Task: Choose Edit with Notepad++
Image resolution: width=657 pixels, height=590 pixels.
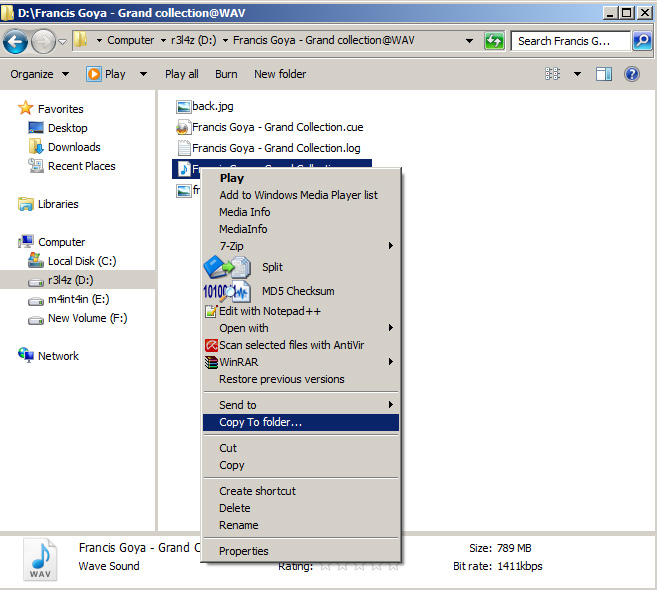Action: tap(301, 311)
